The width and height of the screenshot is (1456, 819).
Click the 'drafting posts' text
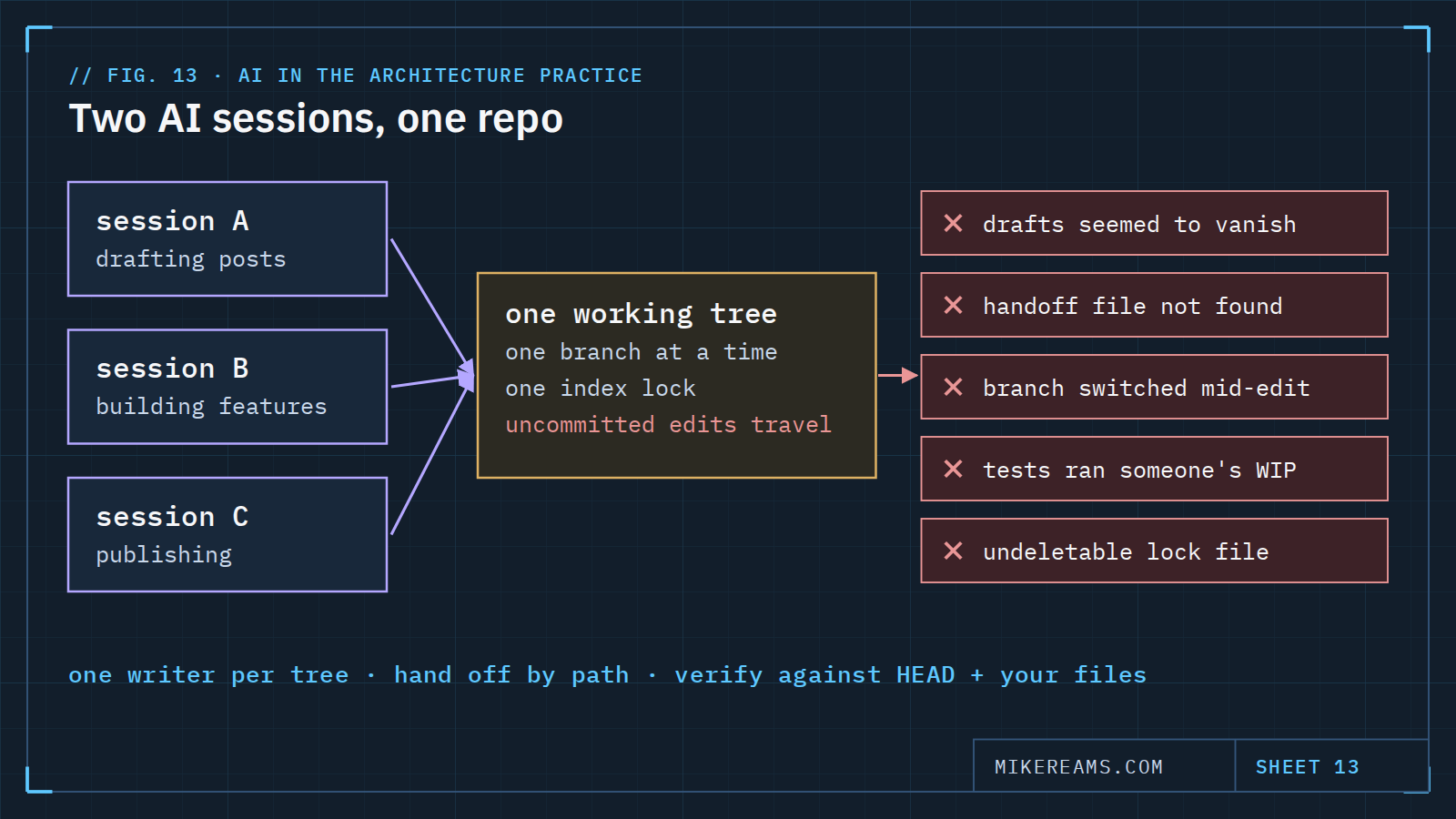click(x=191, y=259)
